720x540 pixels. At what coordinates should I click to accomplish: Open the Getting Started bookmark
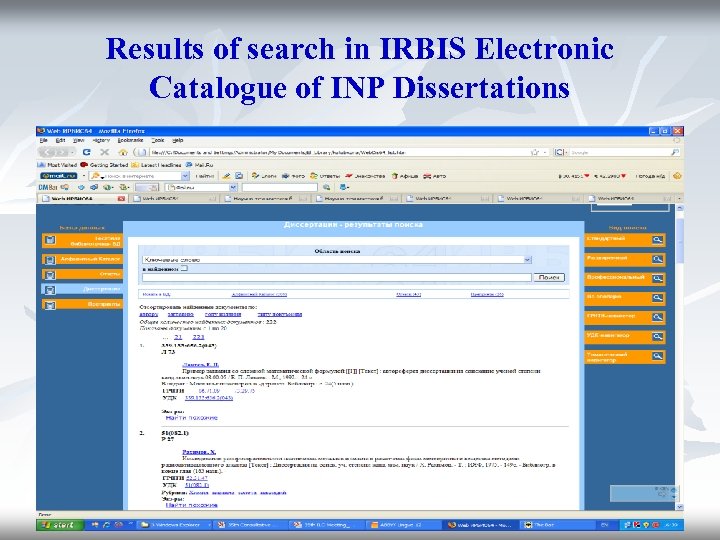(x=102, y=164)
